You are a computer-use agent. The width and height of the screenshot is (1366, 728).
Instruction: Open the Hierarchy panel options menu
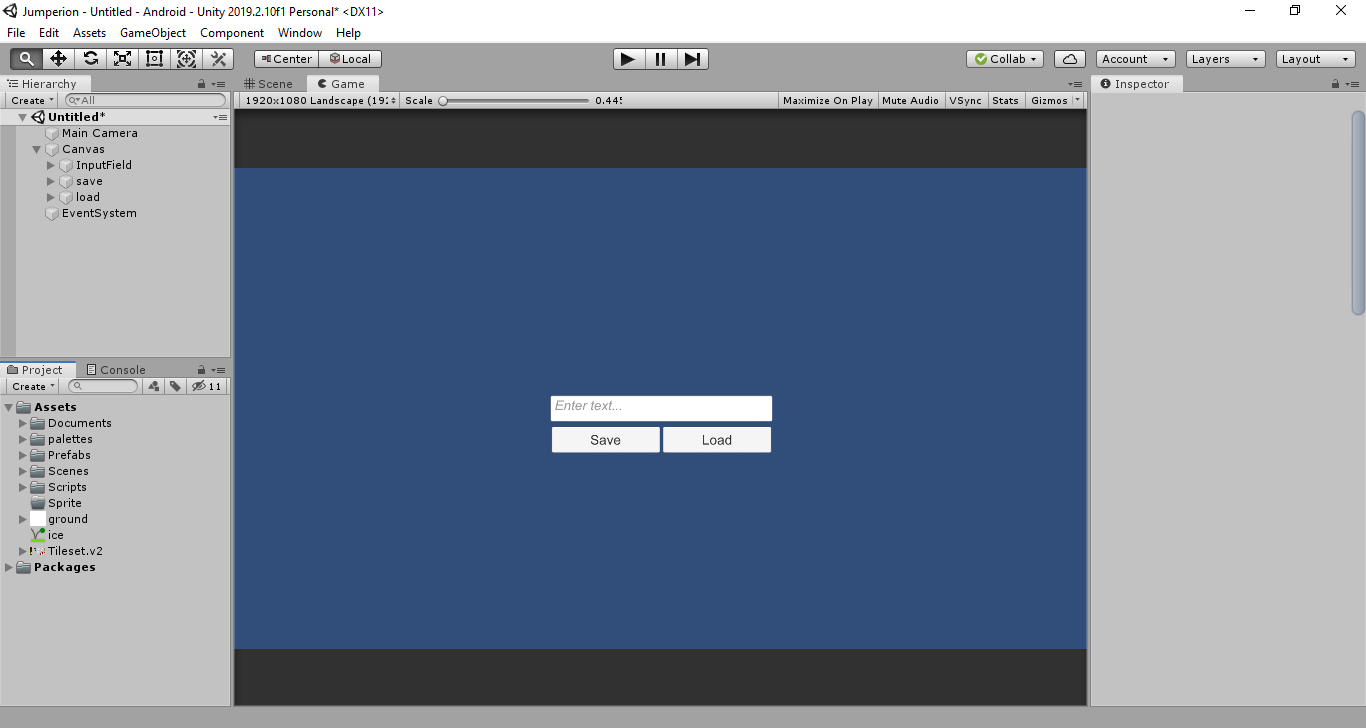pyautogui.click(x=218, y=84)
